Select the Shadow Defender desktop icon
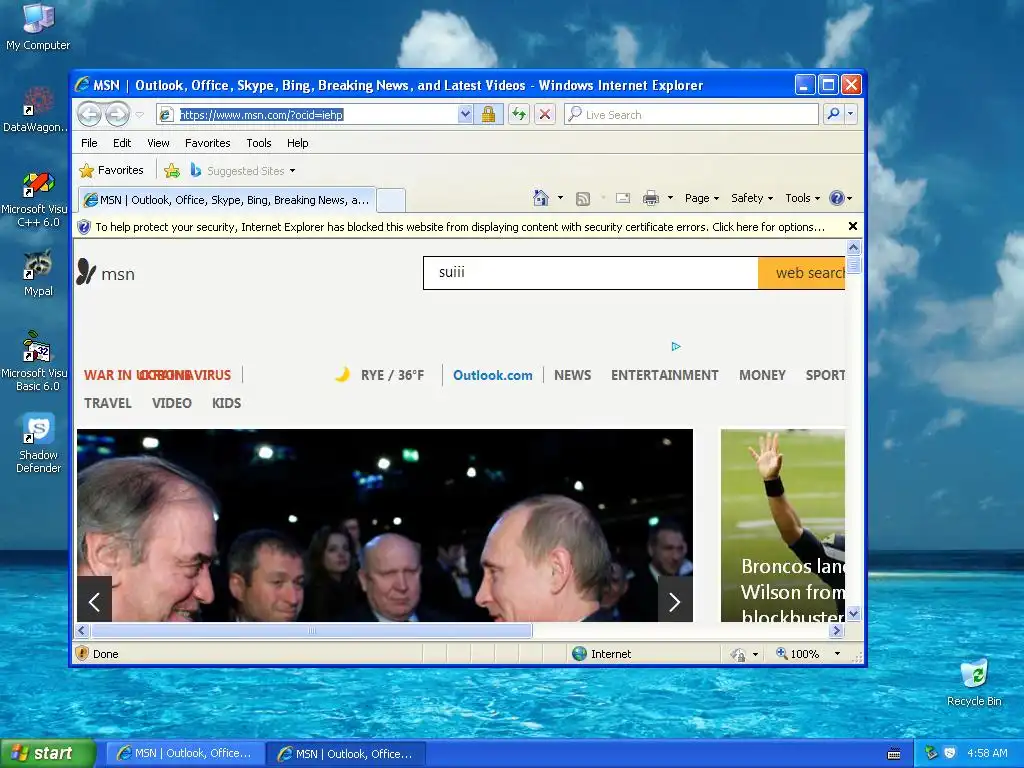 pos(38,443)
